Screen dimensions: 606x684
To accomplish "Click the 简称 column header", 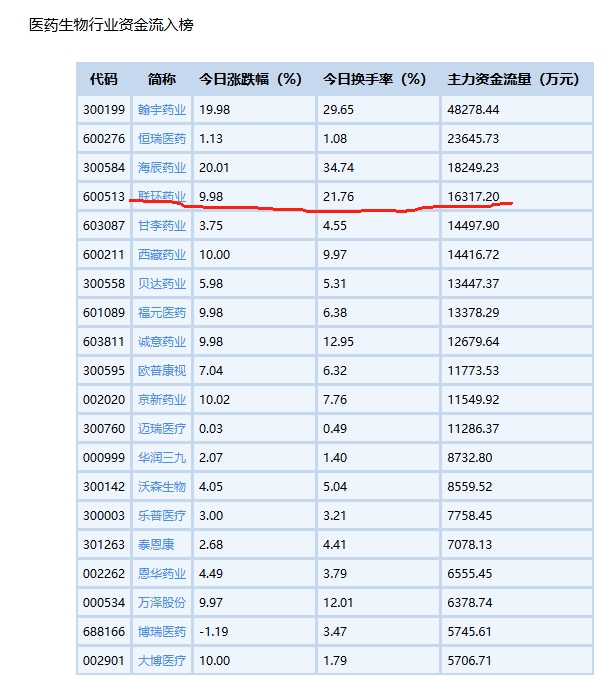I will (x=162, y=79).
